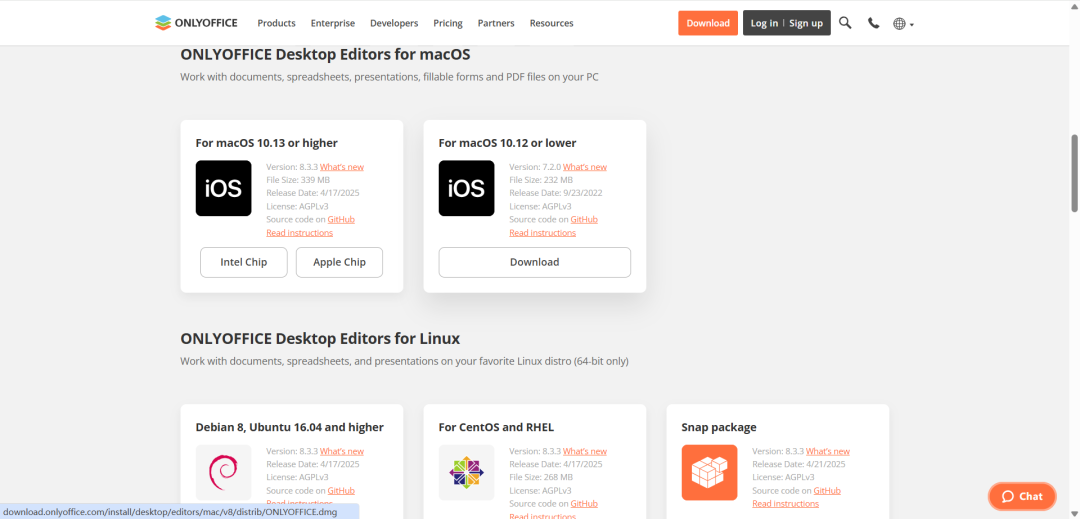Open GitHub link in CentOS card
1080x519 pixels.
pos(584,504)
